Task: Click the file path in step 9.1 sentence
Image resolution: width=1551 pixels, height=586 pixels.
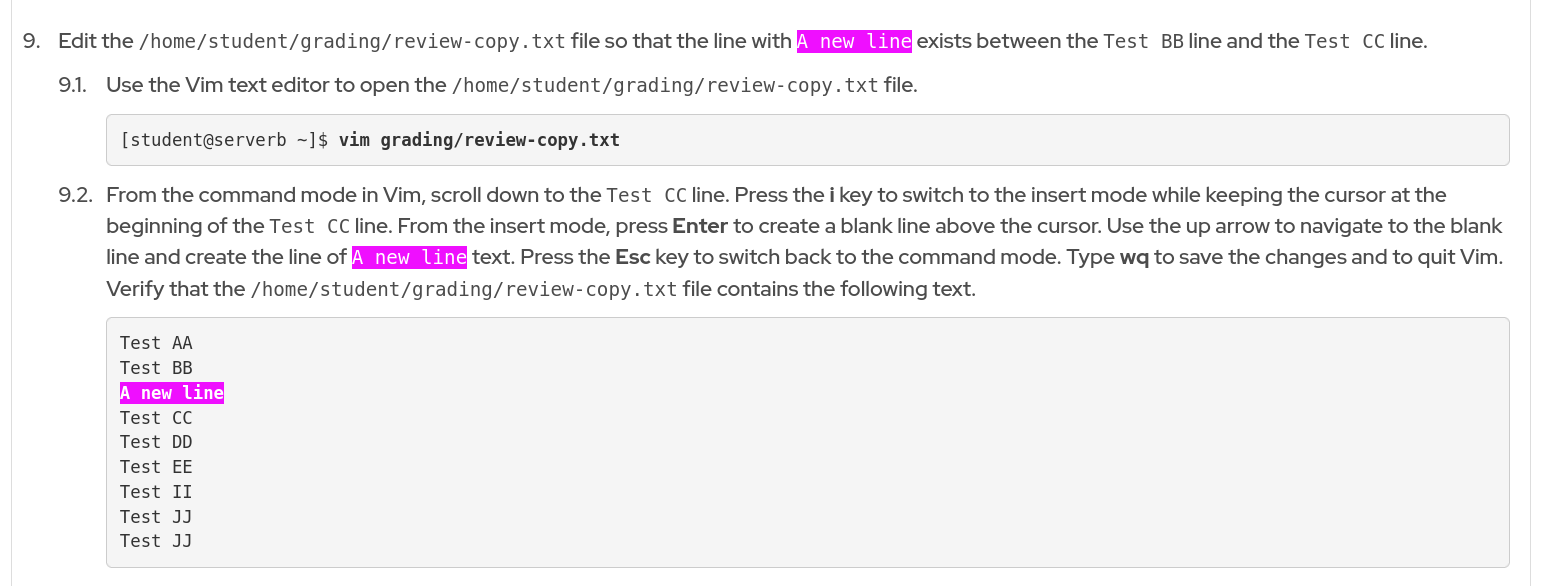Action: coord(665,86)
